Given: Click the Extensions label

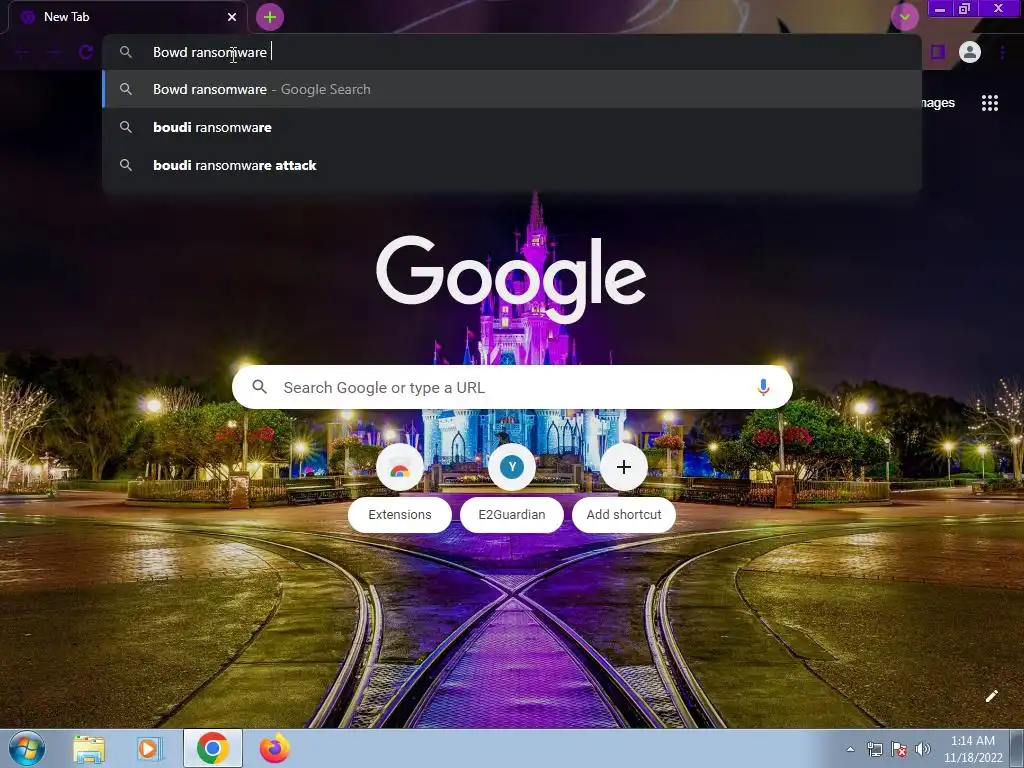Looking at the screenshot, I should pos(400,515).
